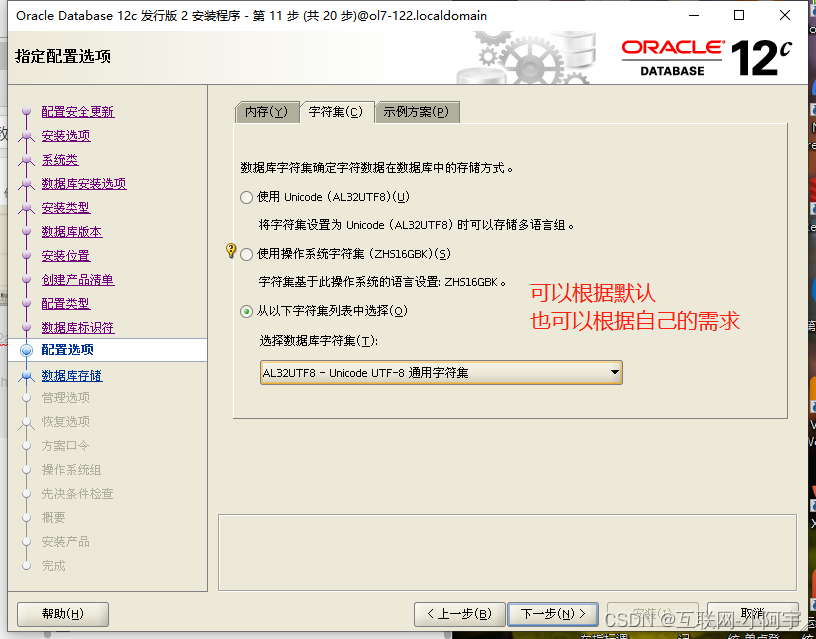
Task: Go to step 配置安全更新
Action: (x=78, y=111)
